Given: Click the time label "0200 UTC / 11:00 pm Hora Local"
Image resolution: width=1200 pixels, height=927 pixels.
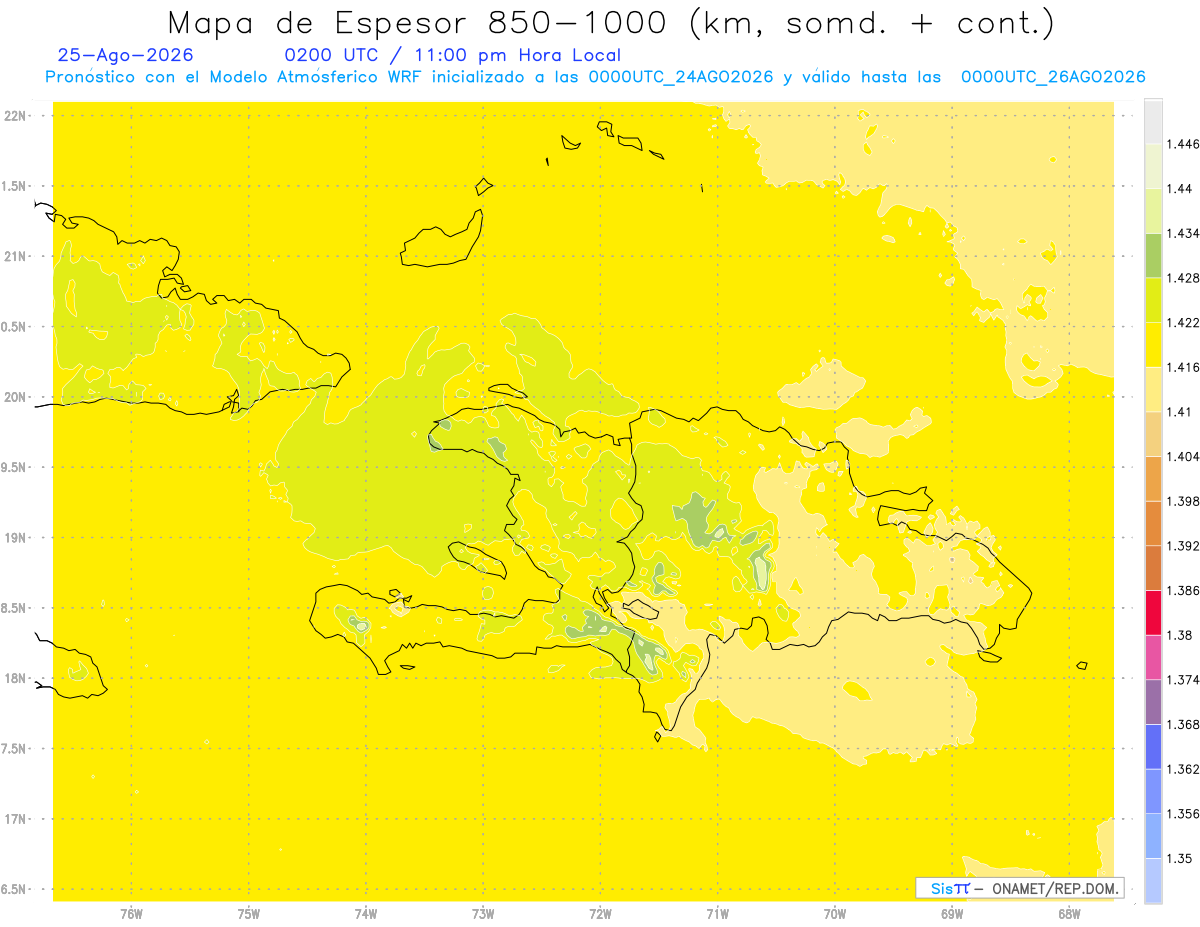Looking at the screenshot, I should (453, 55).
